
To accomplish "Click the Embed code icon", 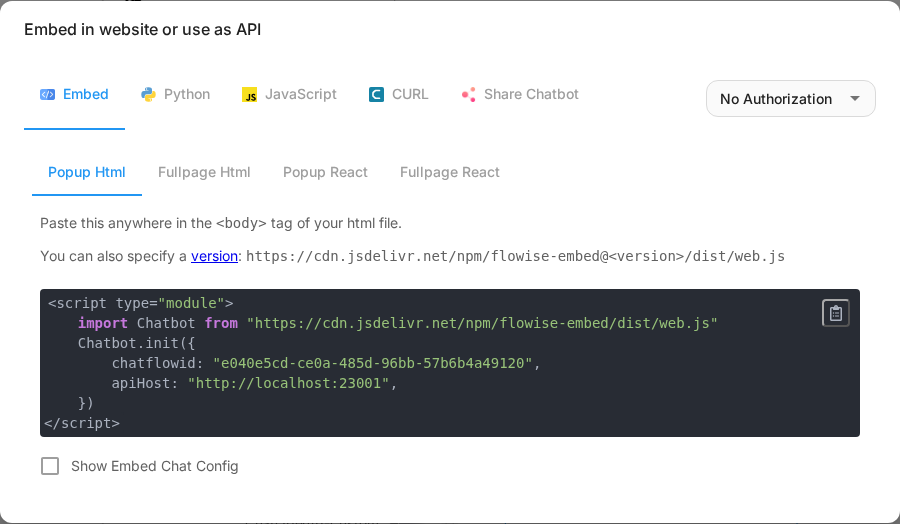I will coord(47,95).
